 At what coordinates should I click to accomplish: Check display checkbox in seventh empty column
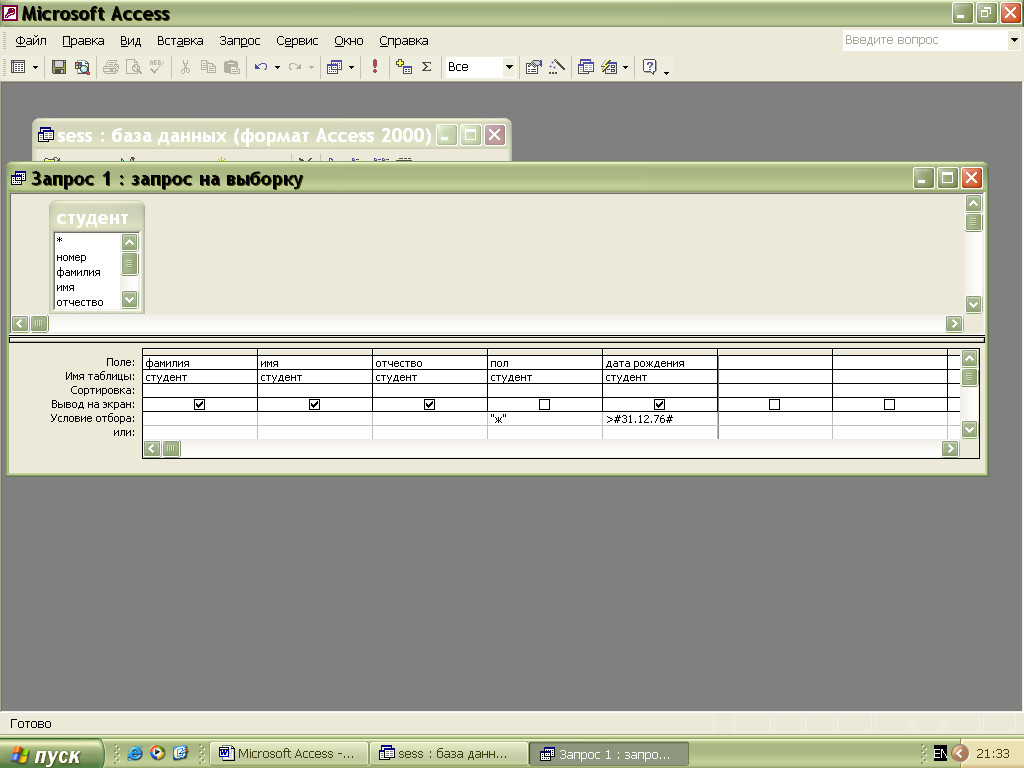point(889,405)
